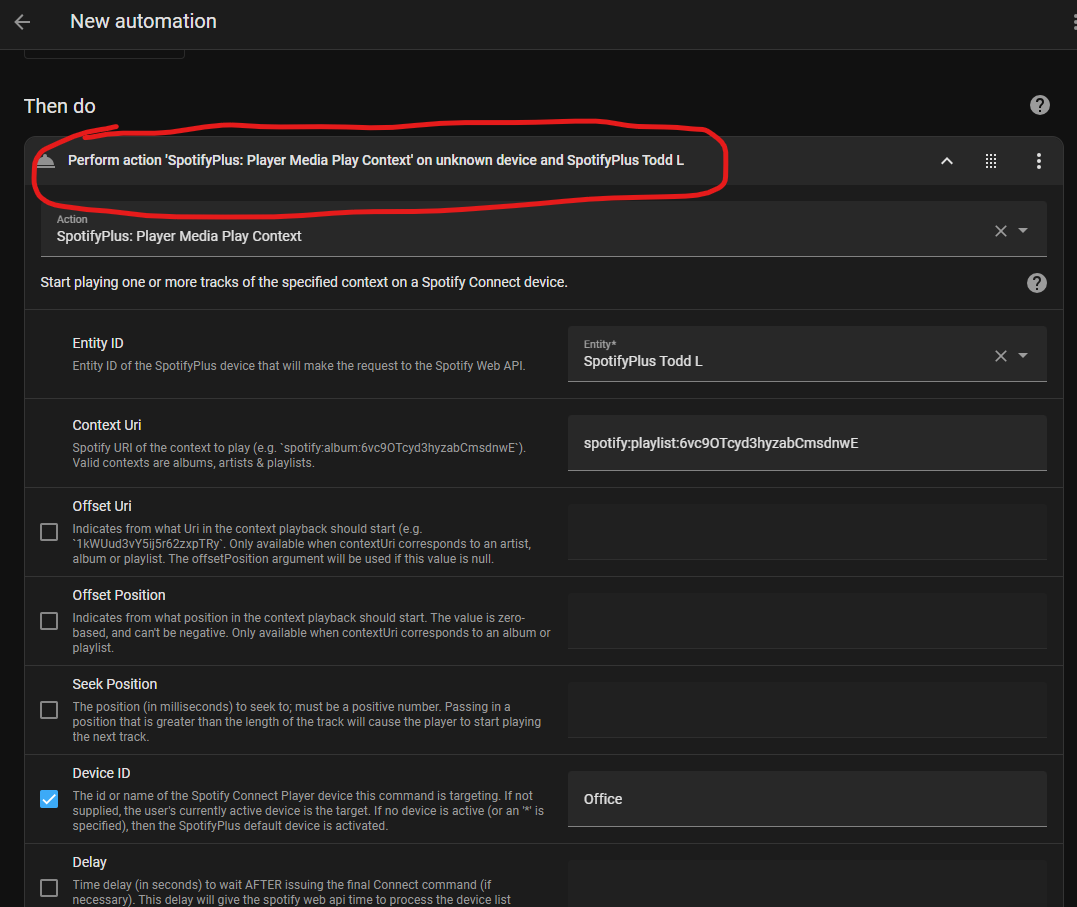Collapse the Perform action card
This screenshot has height=907, width=1077.
coord(946,161)
